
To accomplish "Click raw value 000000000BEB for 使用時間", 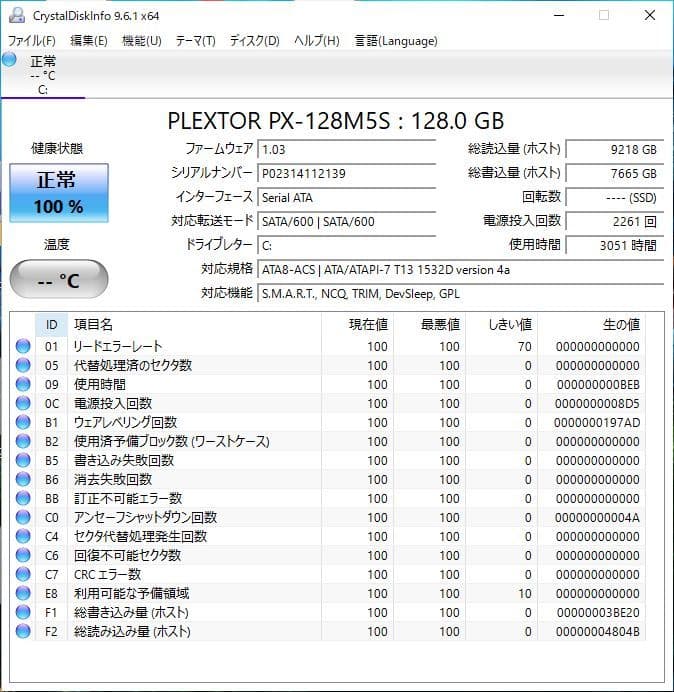I will (598, 384).
